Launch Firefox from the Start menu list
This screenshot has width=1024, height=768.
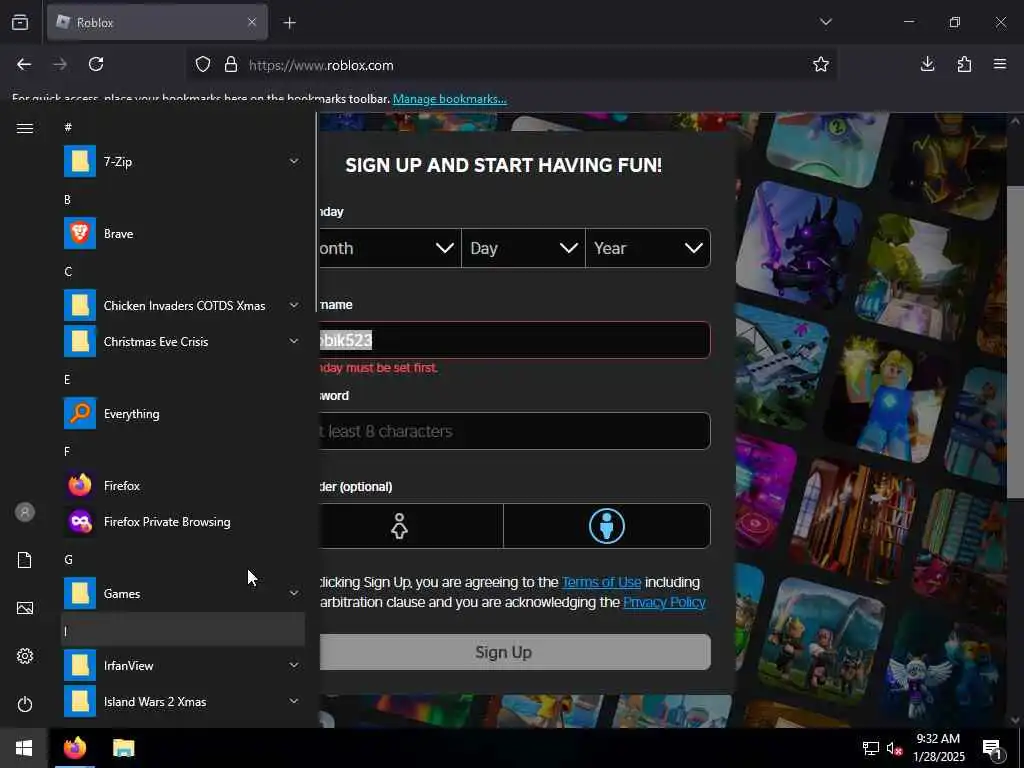[183, 485]
